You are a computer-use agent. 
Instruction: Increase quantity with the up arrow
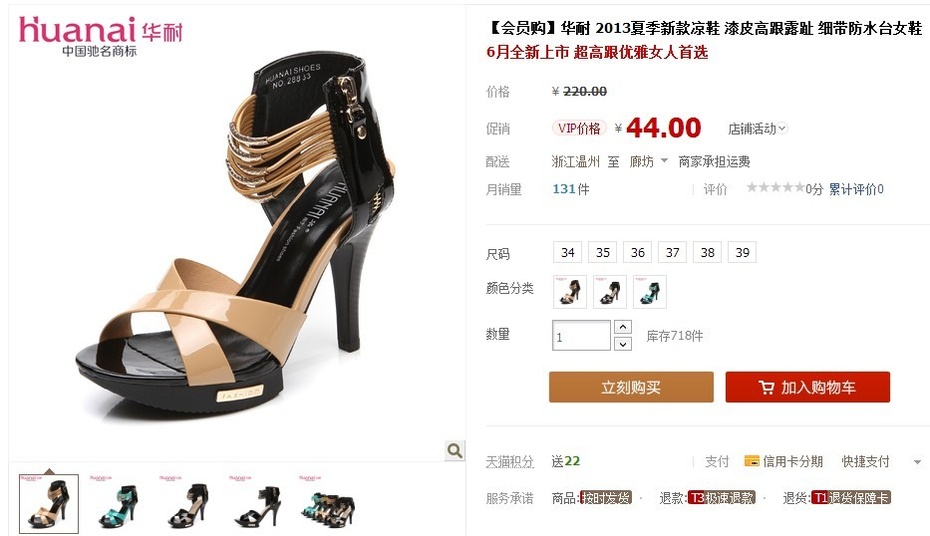pos(622,327)
